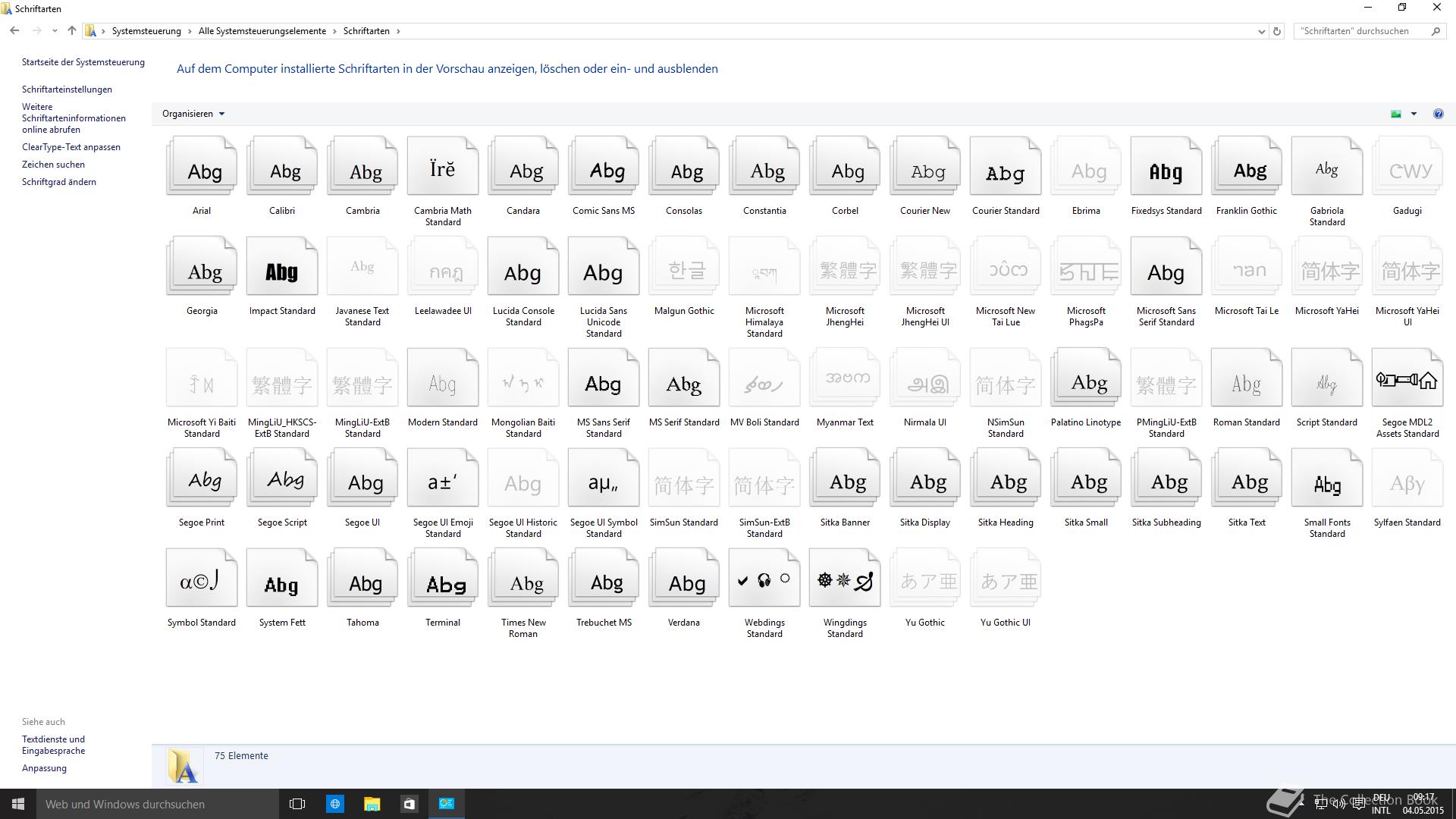Screen dimensions: 1456x819
Task: Open the recent locations dropdown arrow
Action: [55, 31]
